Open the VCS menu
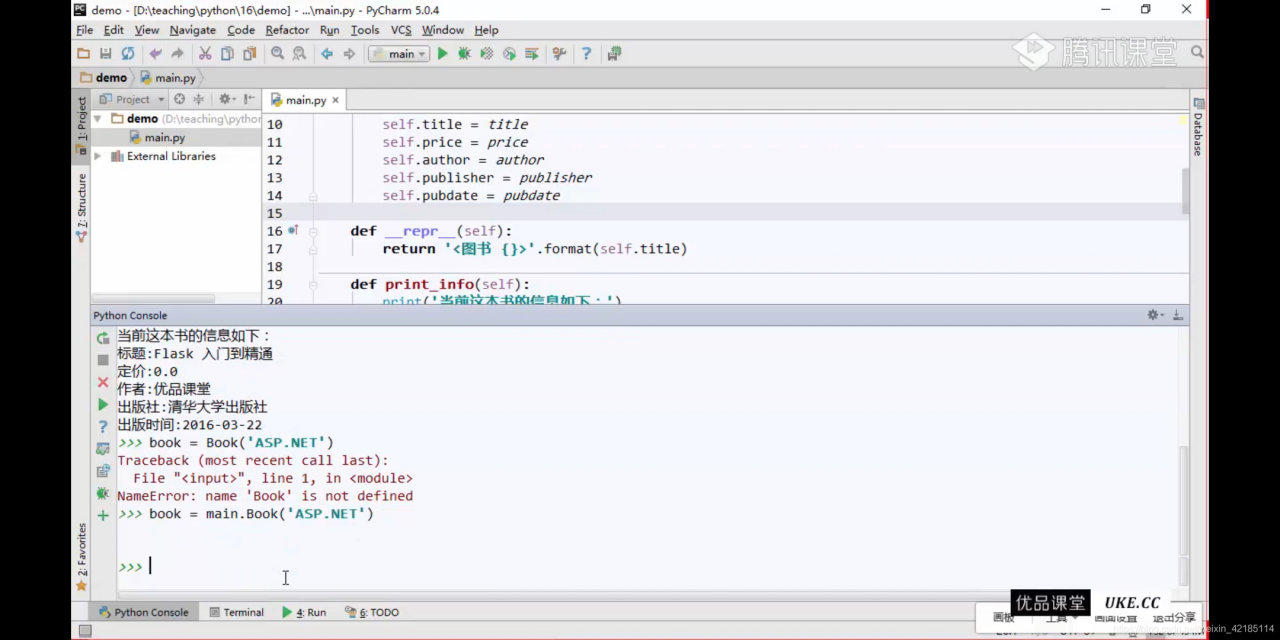This screenshot has width=1280, height=640. tap(401, 30)
